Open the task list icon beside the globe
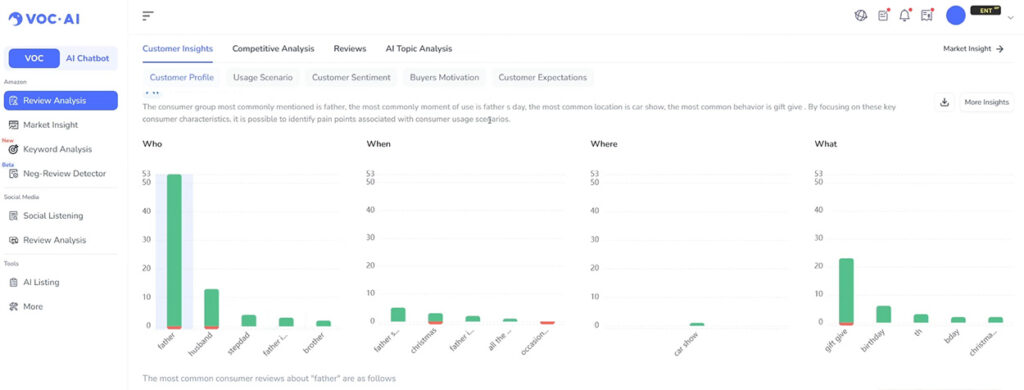This screenshot has width=1024, height=390. [x=883, y=16]
